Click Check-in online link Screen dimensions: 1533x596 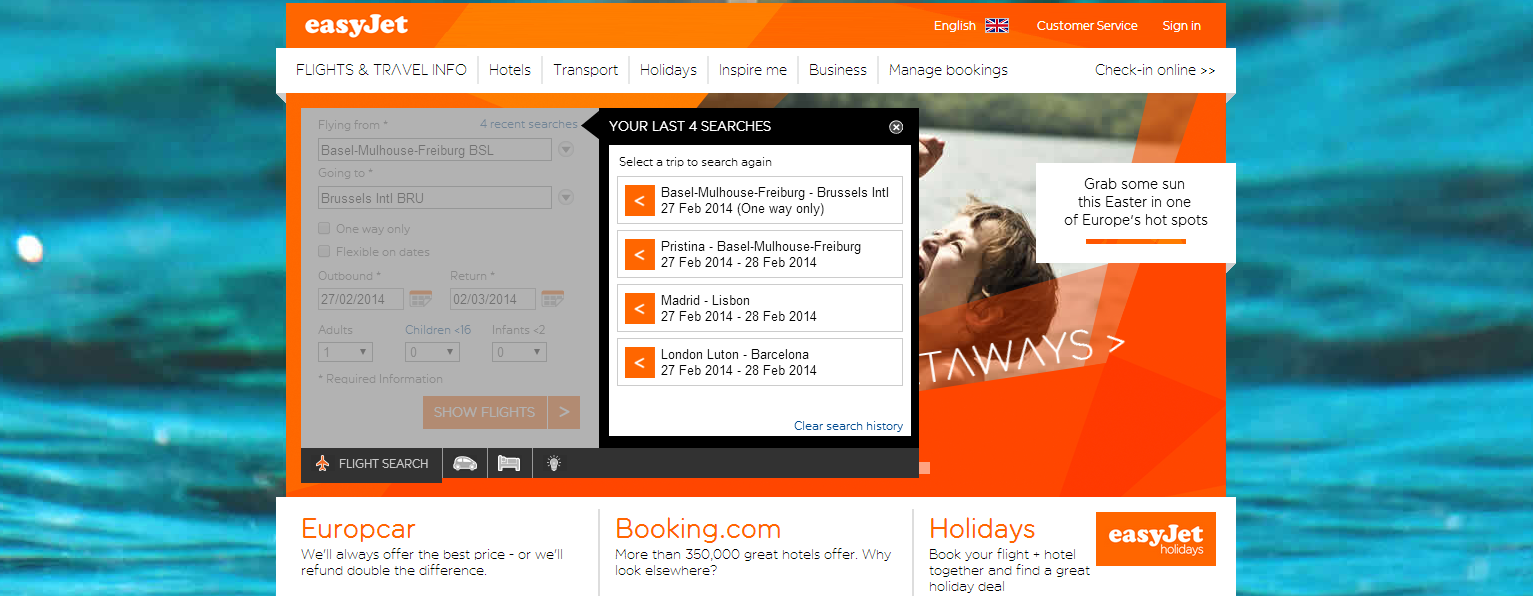pos(1155,70)
